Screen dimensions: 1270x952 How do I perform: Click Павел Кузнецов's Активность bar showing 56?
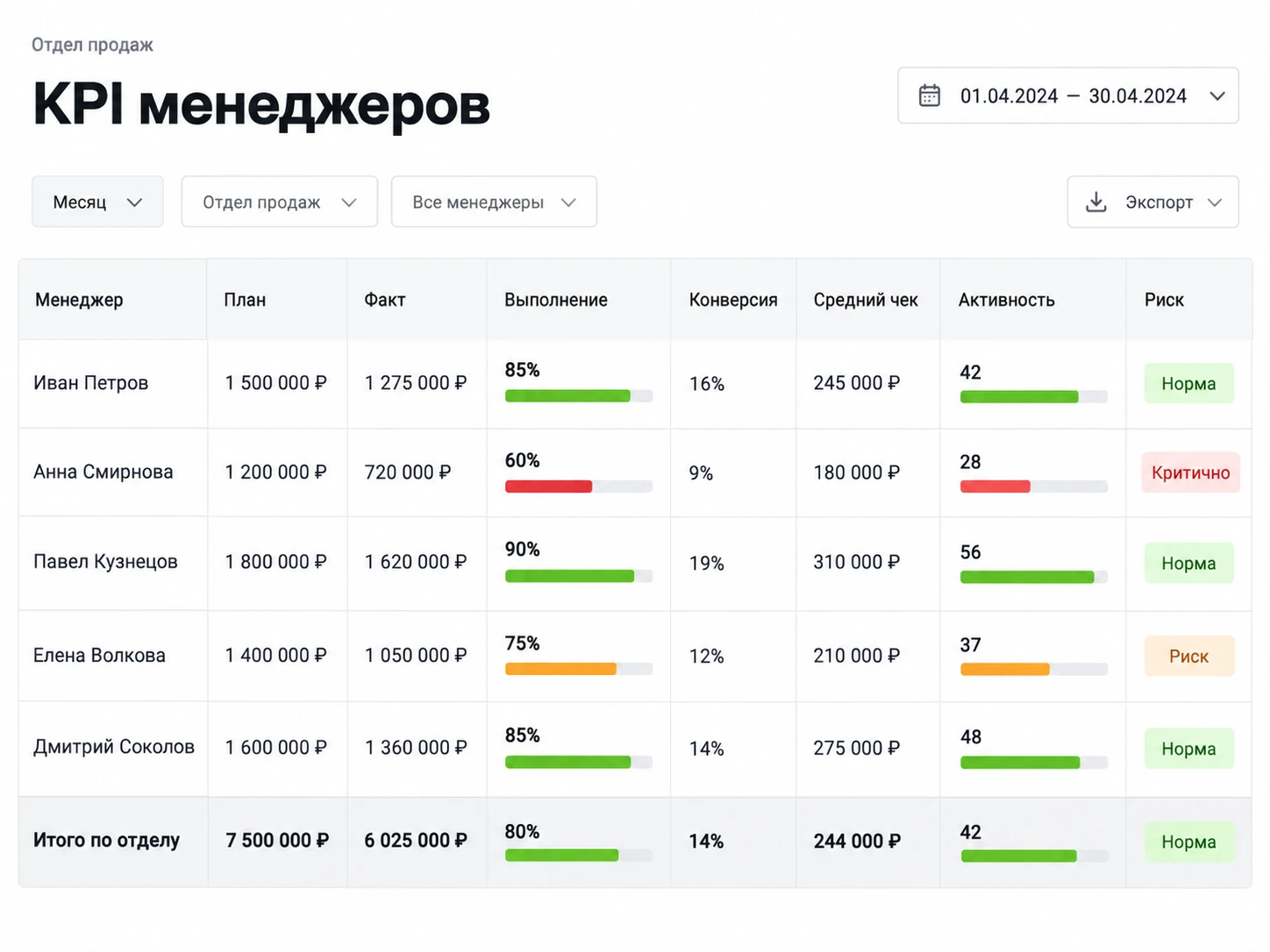1034,577
